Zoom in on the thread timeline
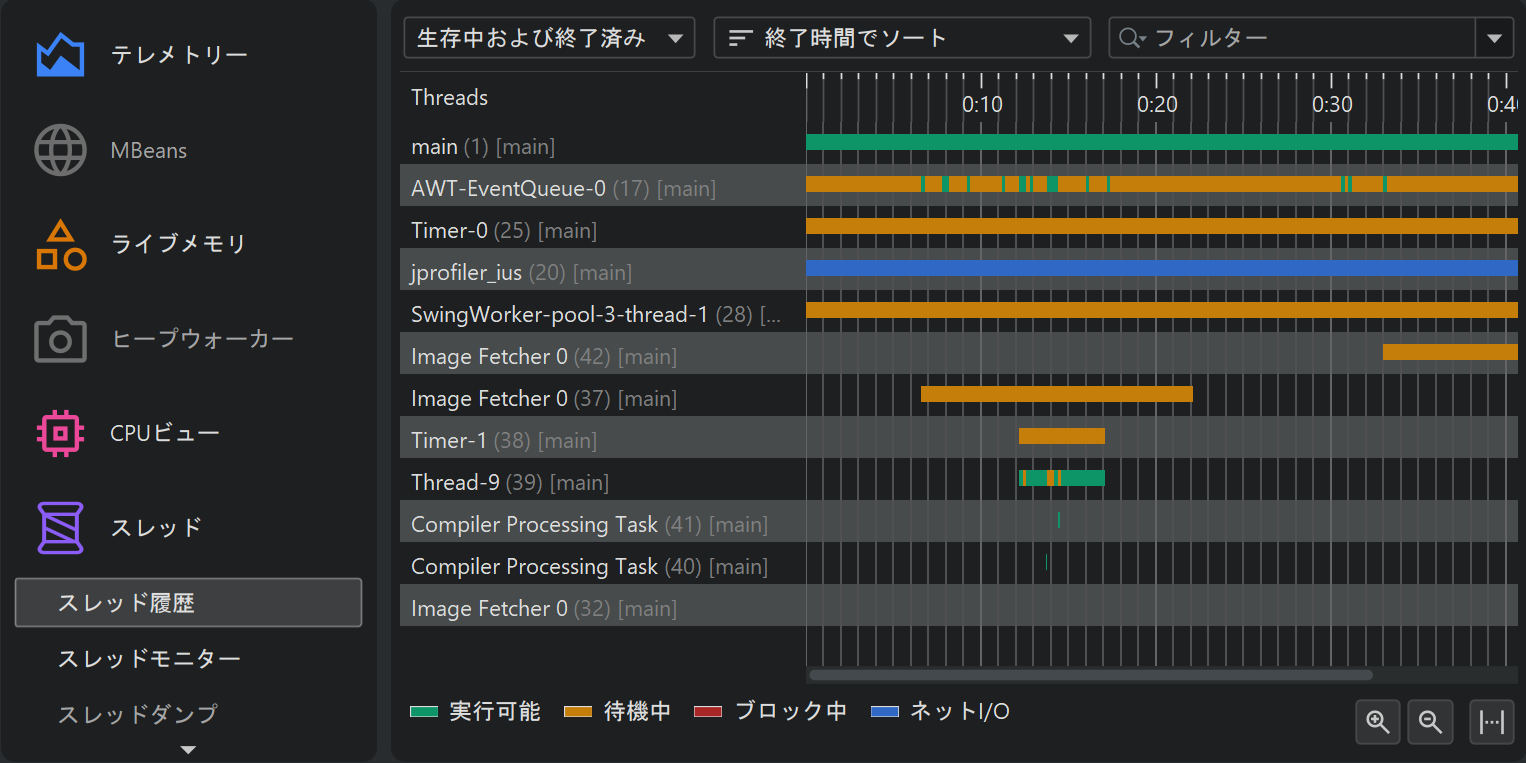Image resolution: width=1526 pixels, height=763 pixels. (1378, 722)
